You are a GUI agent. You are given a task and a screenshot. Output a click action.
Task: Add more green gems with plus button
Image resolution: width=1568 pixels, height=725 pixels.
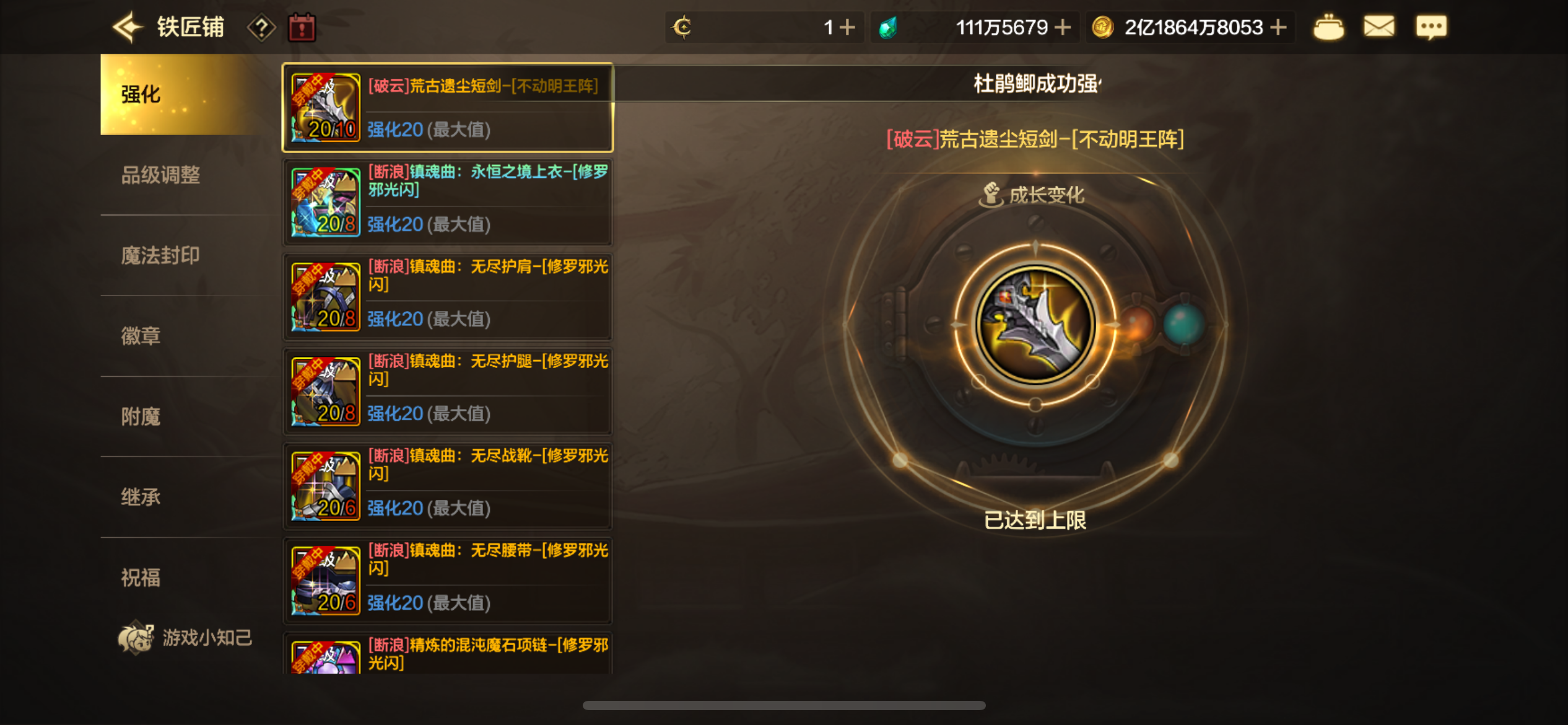(x=1062, y=27)
